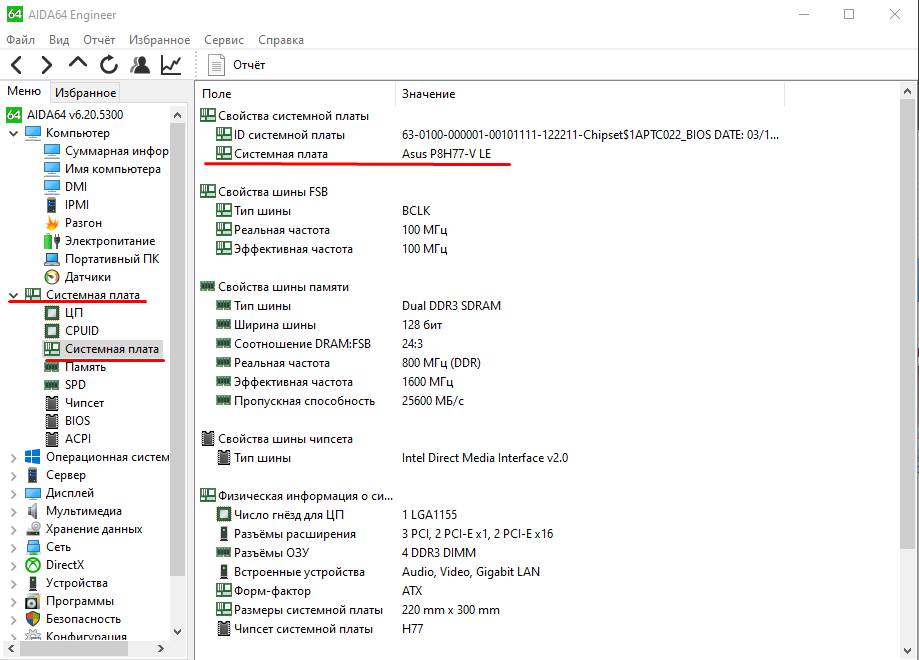Switch to the Меню tab
Viewport: 919px width, 660px height.
tap(24, 91)
